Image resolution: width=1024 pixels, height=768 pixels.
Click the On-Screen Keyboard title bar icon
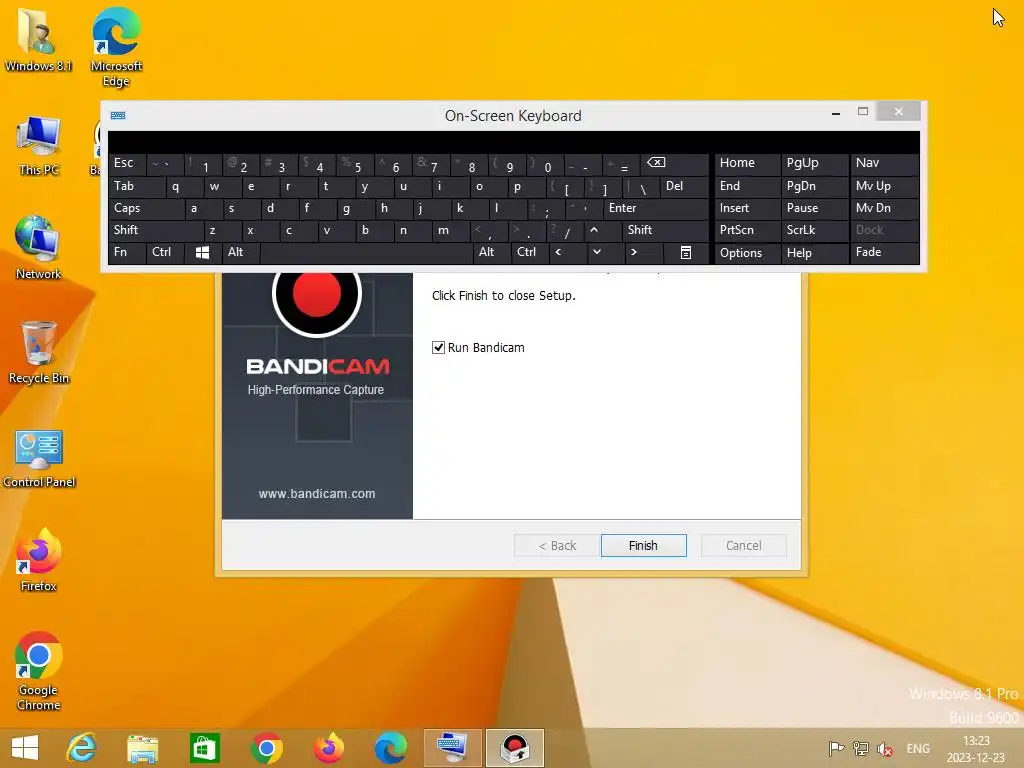click(118, 116)
